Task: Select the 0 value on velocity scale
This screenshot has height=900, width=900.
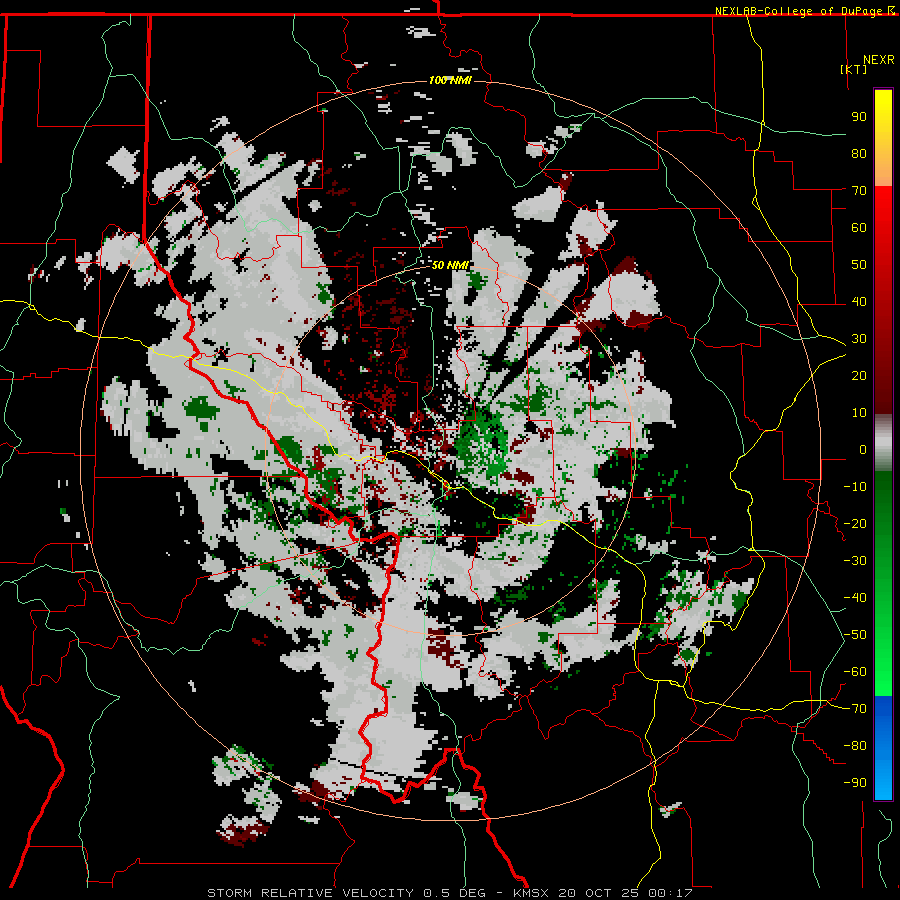Action: click(x=863, y=450)
